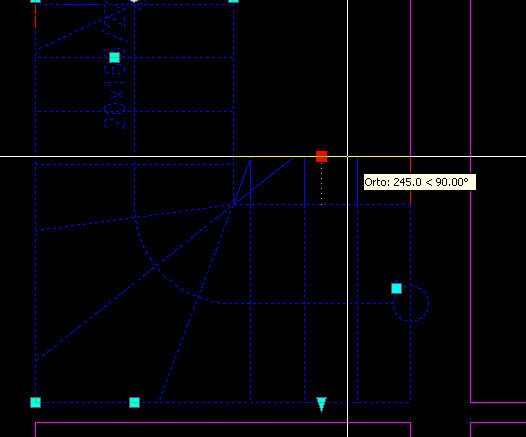Select the partially visible cyan grip at the top right of the dashed rectangle

[x=233, y=1]
